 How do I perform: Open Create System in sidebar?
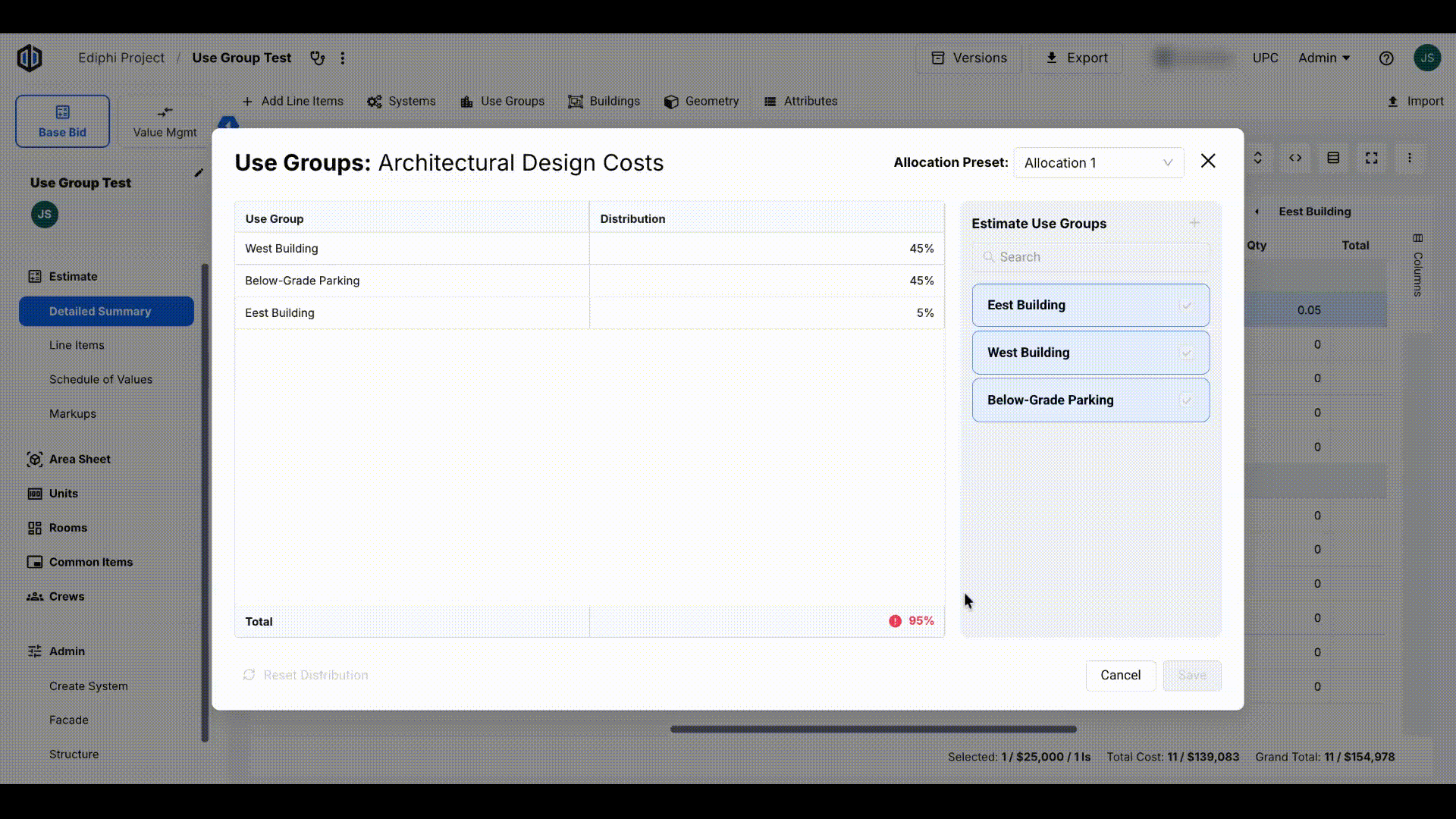pyautogui.click(x=89, y=686)
